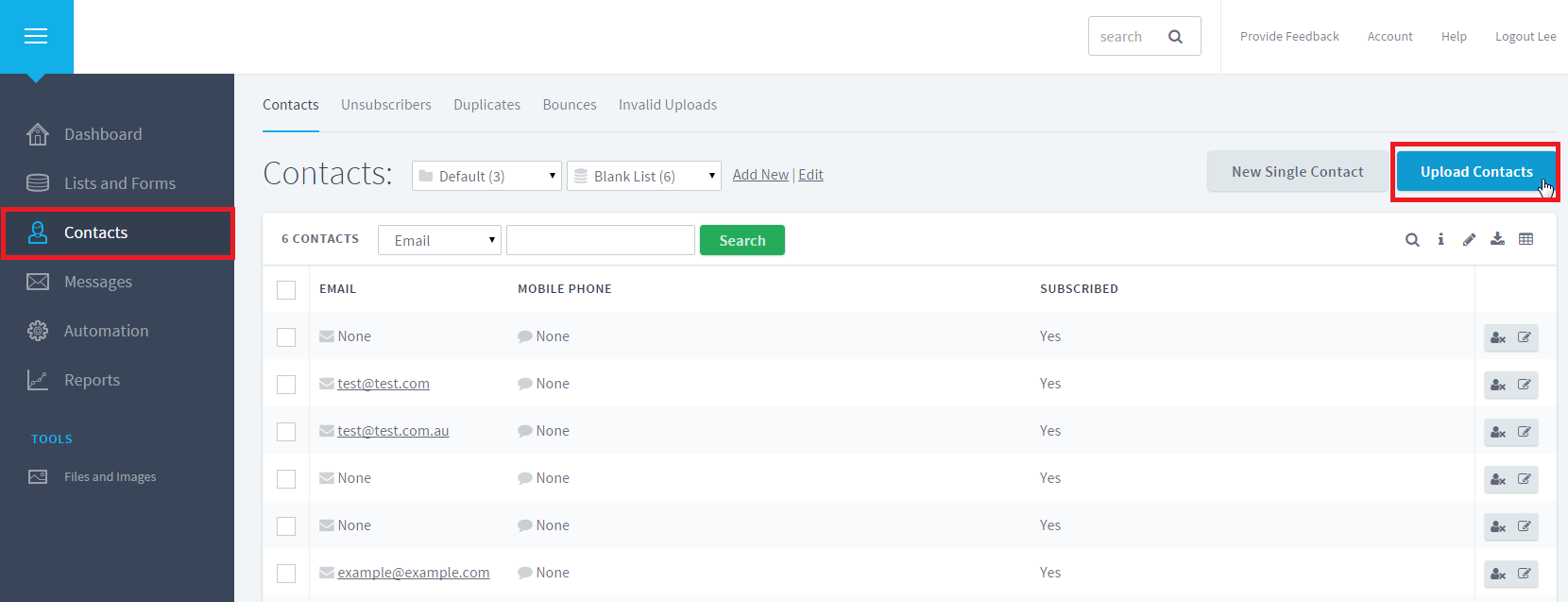Switch to the Unsubscribers tab
This screenshot has height=602, width=1568.
pyautogui.click(x=386, y=105)
